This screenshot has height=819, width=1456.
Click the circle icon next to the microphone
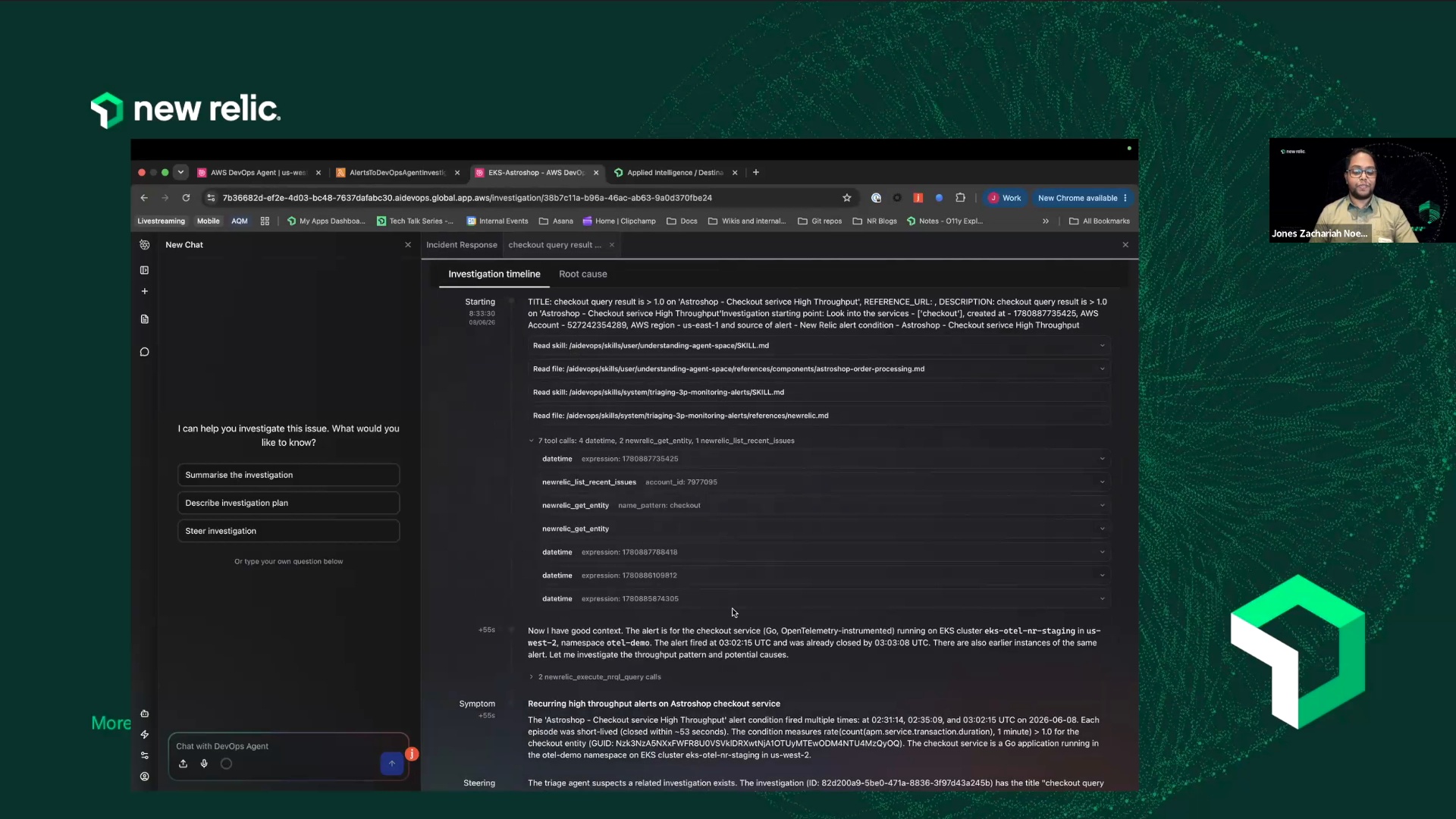(226, 764)
